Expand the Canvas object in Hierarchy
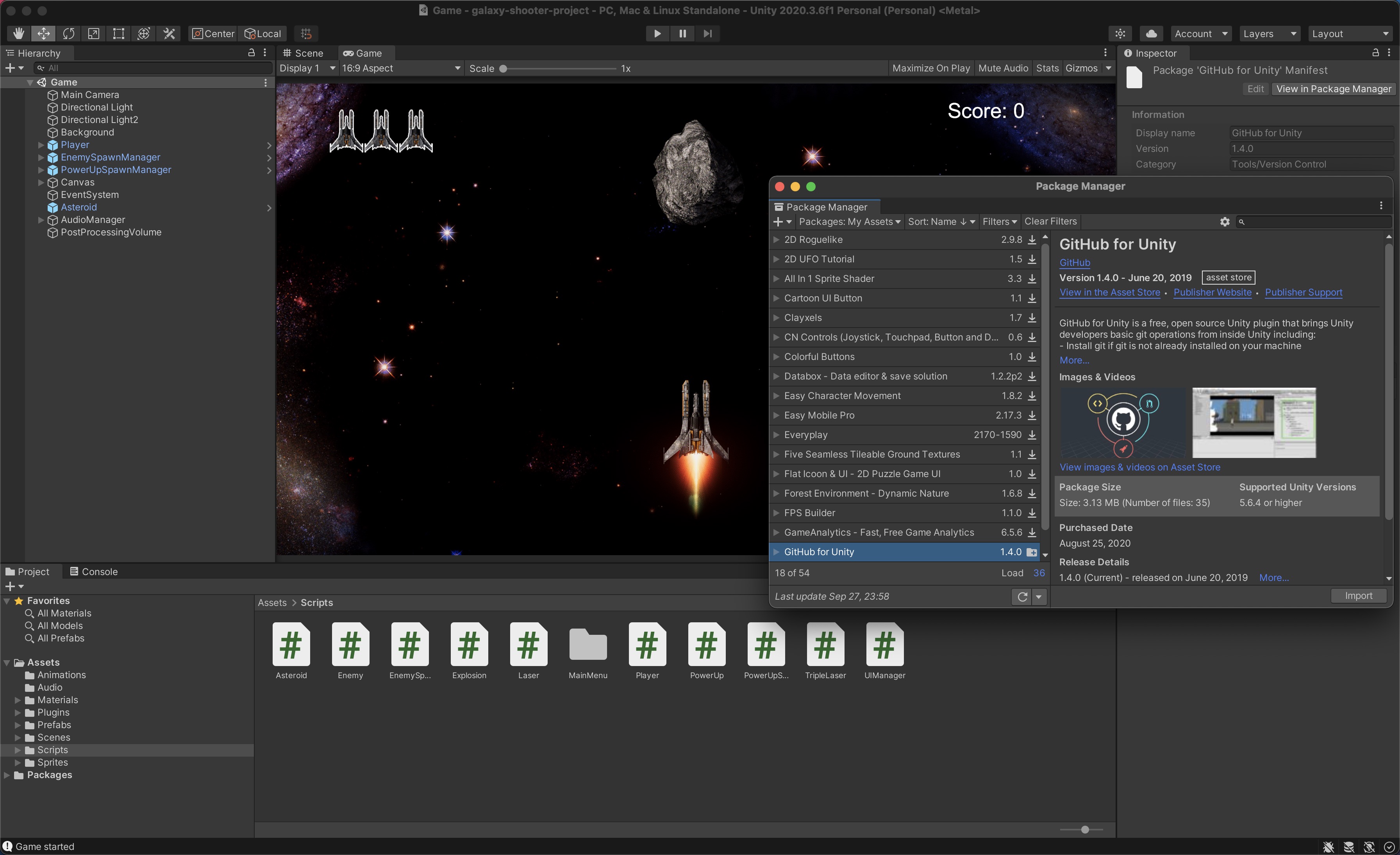Screen dimensions: 1400x855 (x=41, y=182)
